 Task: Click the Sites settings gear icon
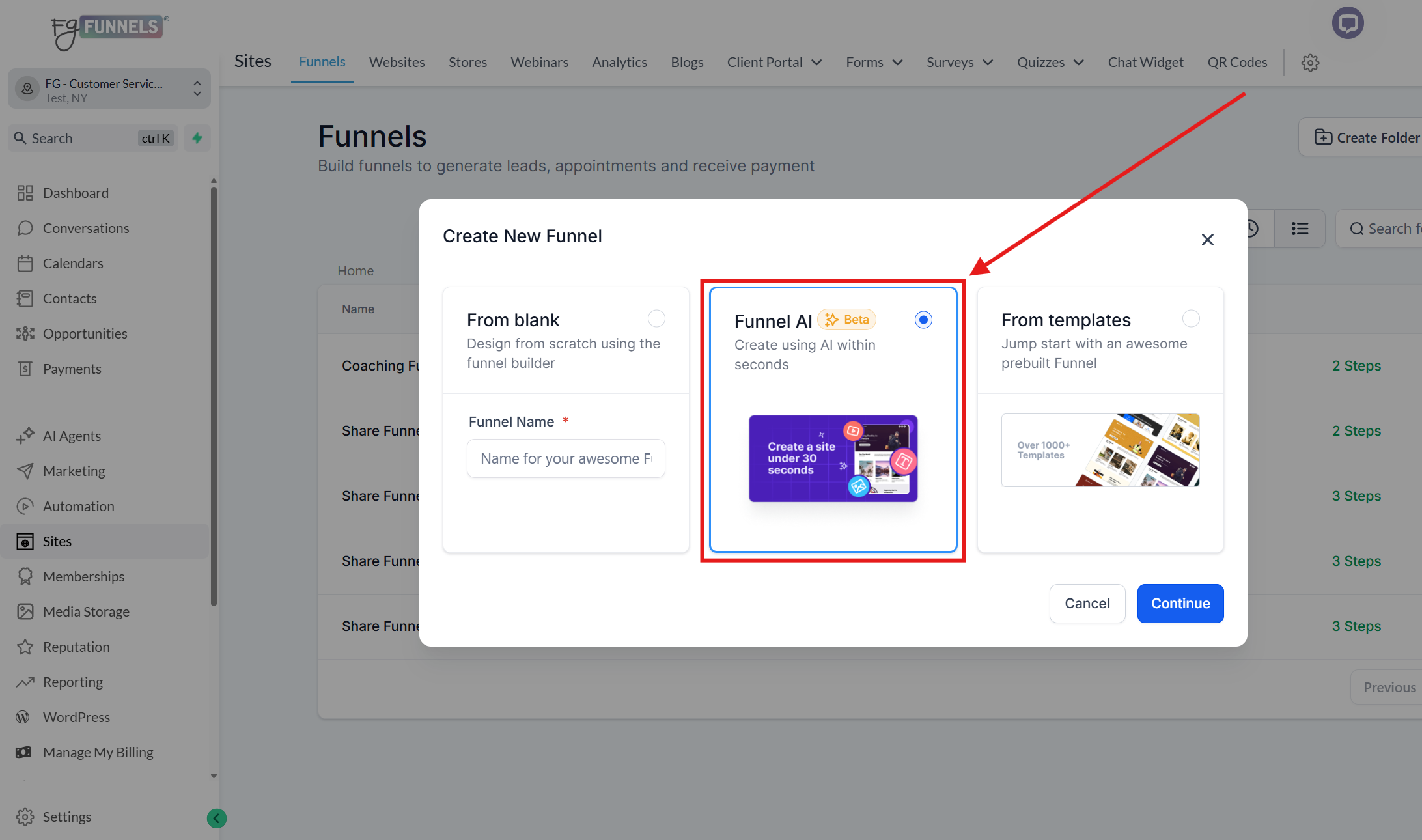[1310, 63]
